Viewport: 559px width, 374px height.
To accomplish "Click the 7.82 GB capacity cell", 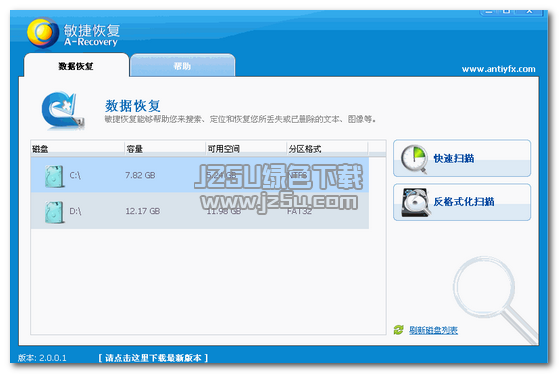I will 140,175.
